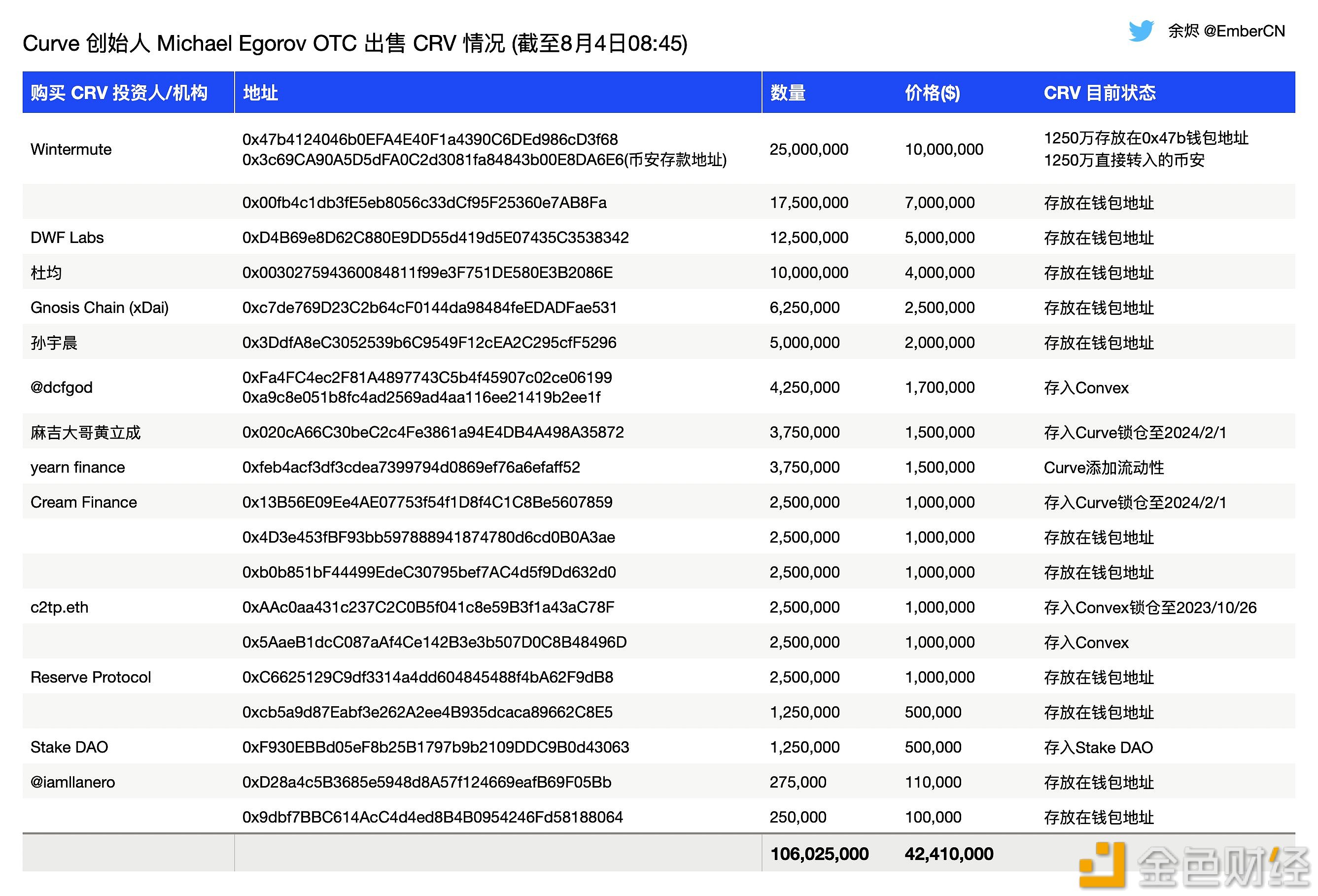The width and height of the screenshot is (1318, 896).
Task: Click the Reserve Protocol address starting 0xC6625129
Action: click(428, 678)
